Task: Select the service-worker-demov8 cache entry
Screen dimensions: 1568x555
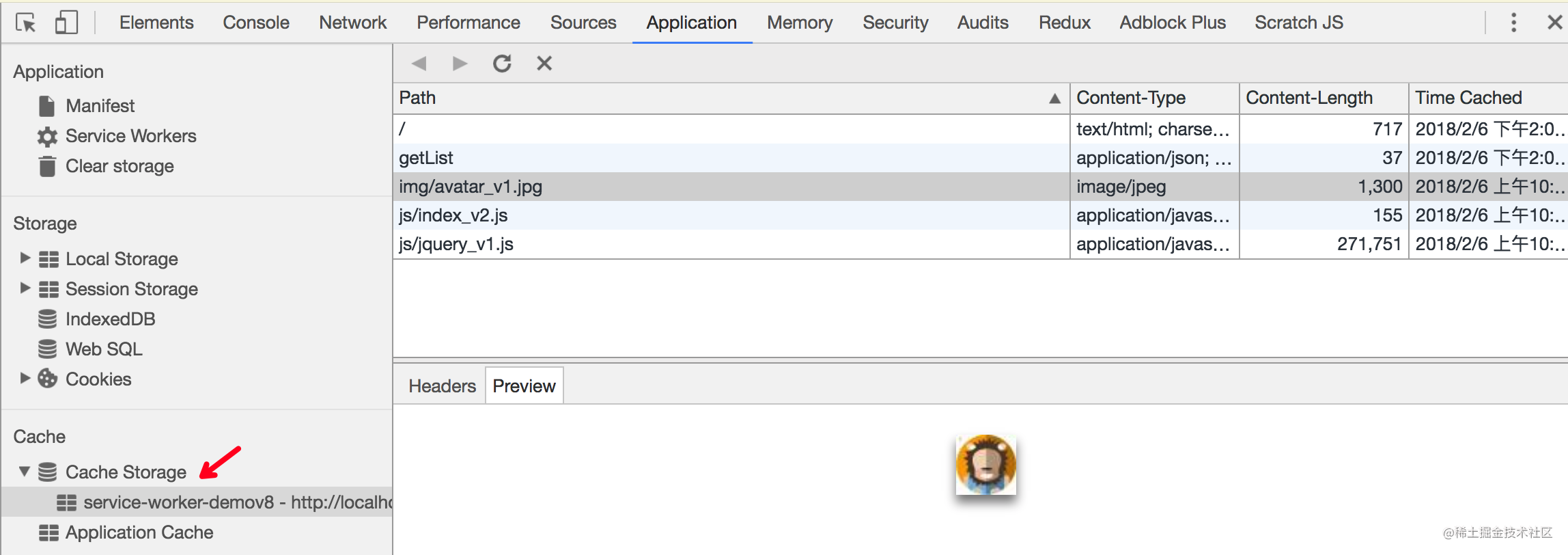Action: (197, 502)
